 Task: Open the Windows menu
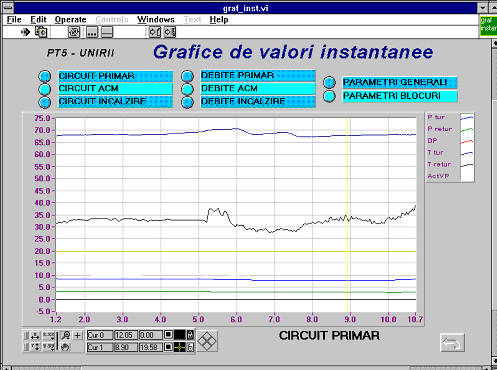point(156,20)
